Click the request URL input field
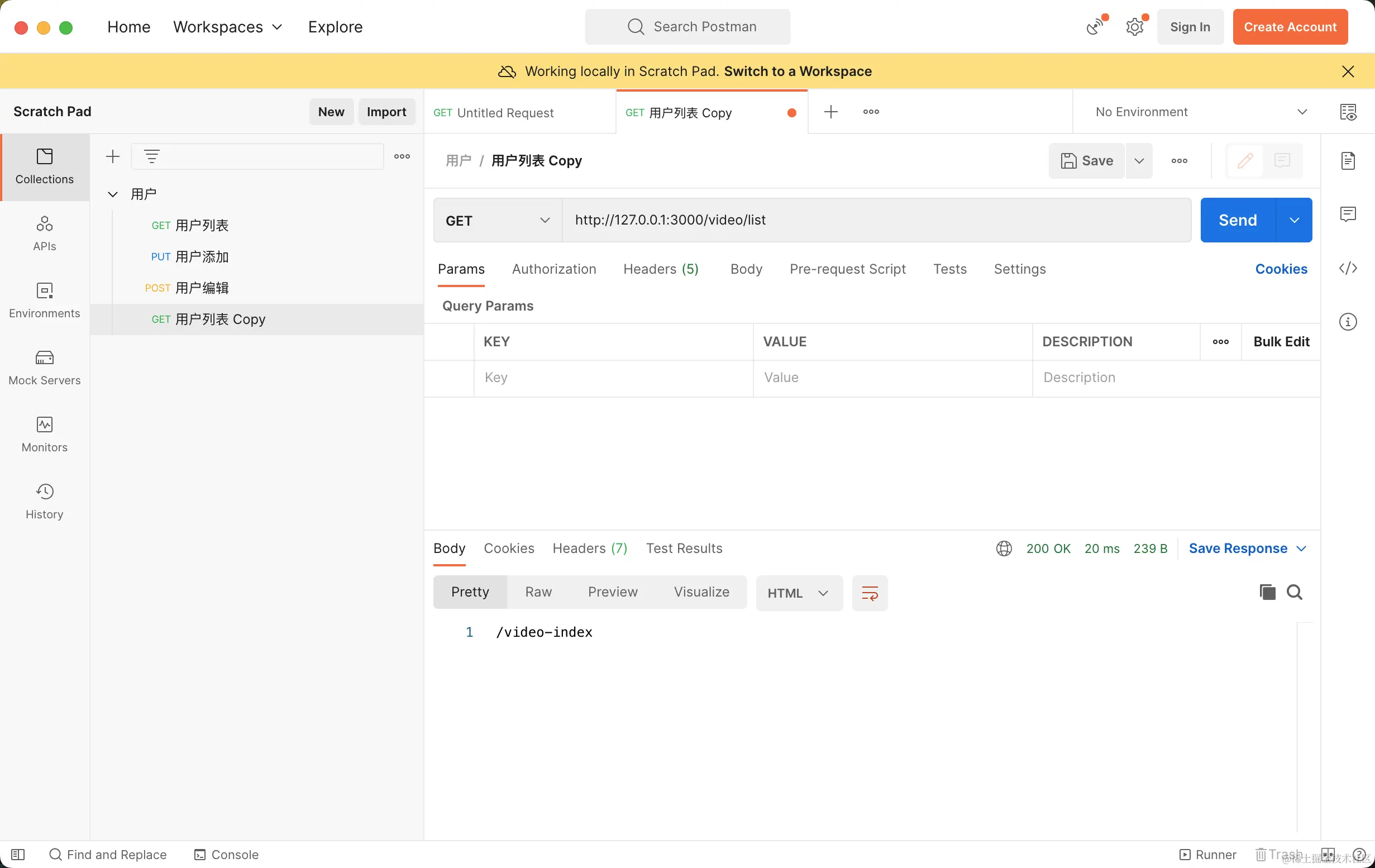The image size is (1375, 868). [876, 221]
